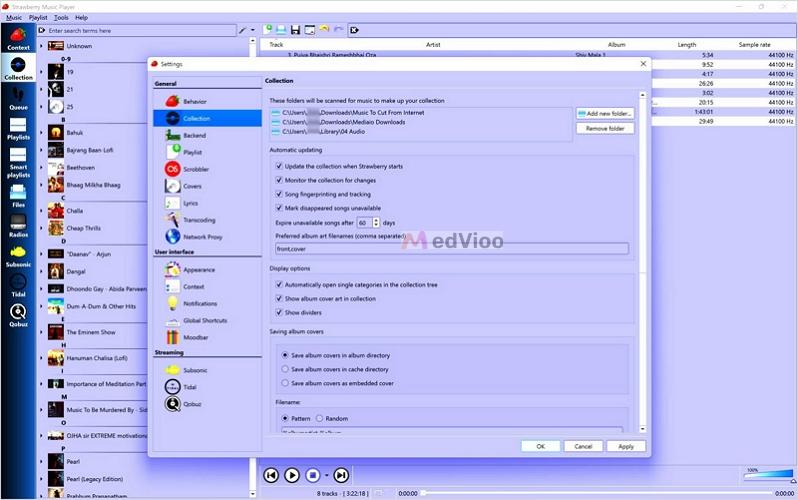Select Moodbar in the Settings category list
Viewport: 798px width, 500px height.
(x=207, y=337)
